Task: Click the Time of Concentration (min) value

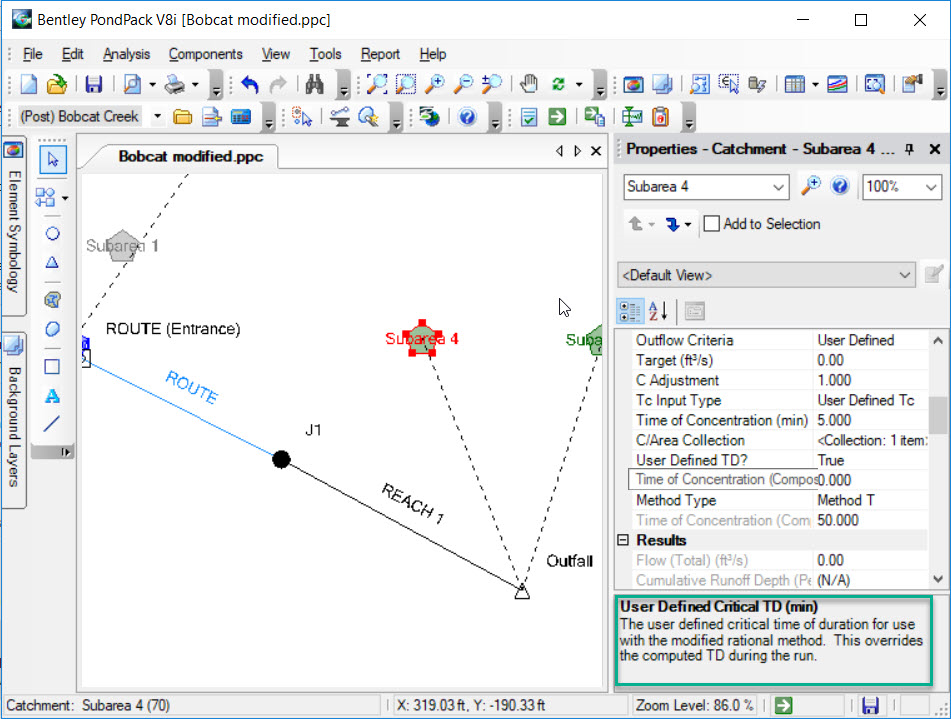Action: point(870,420)
